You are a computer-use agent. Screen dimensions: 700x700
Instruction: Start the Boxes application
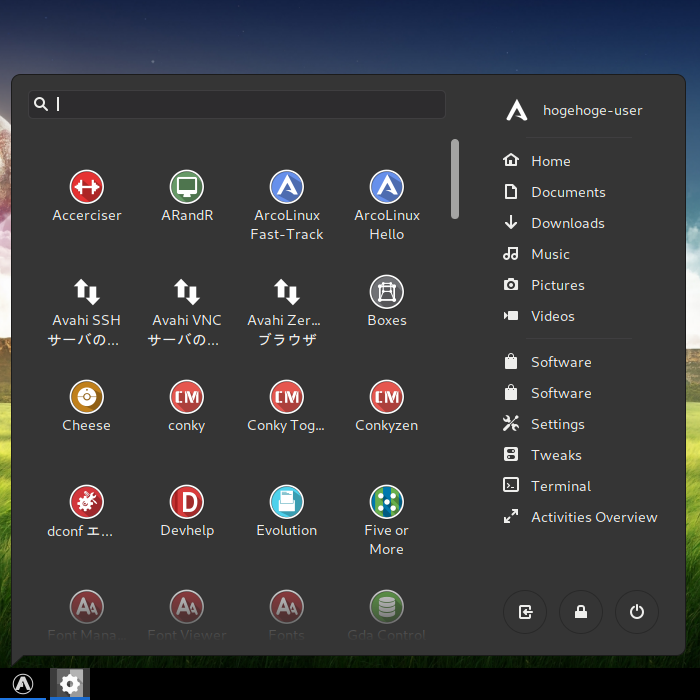[x=387, y=301]
